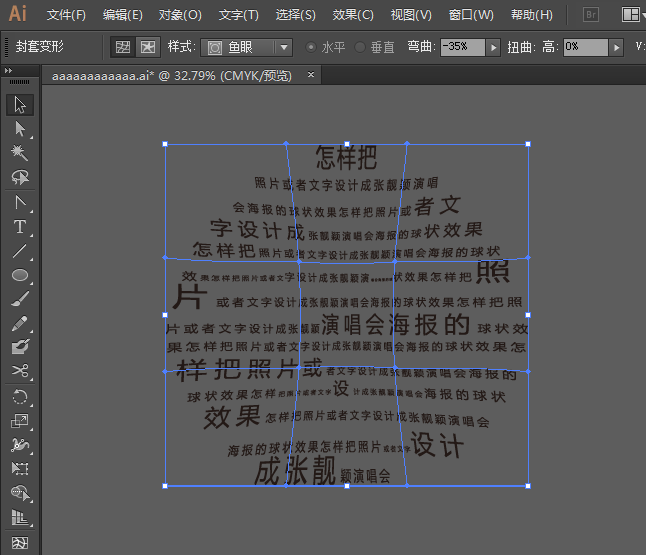This screenshot has height=555, width=646.
Task: Select the Pencil tool
Action: (x=20, y=323)
